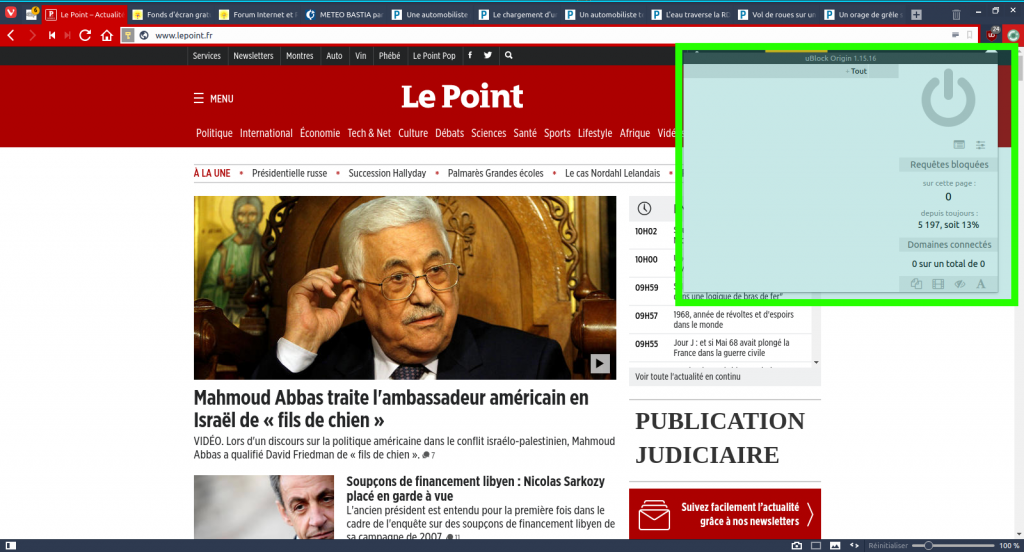The height and width of the screenshot is (552, 1024).
Task: Switch to L'eau traverse la RD tab
Action: (x=691, y=14)
